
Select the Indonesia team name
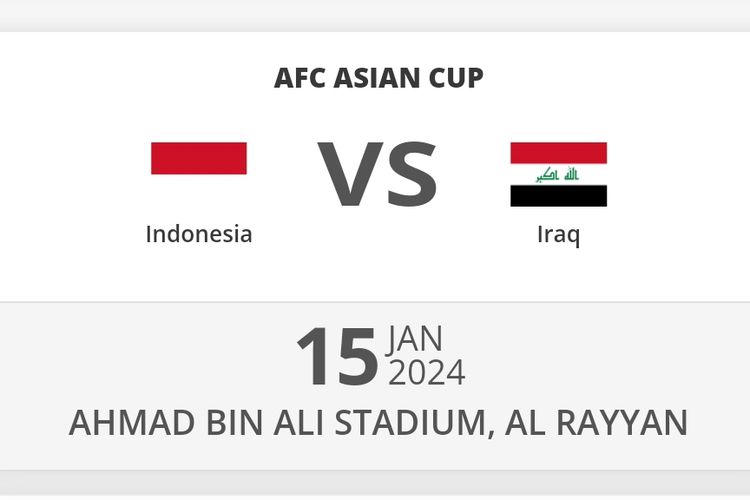click(x=199, y=234)
